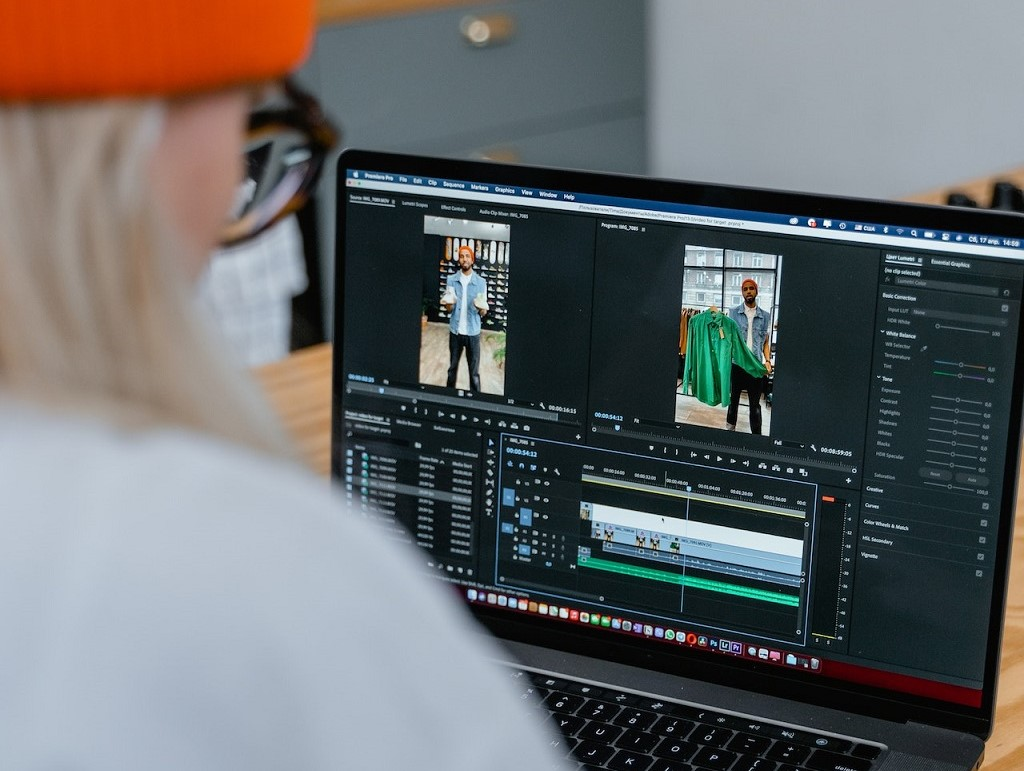Click Extract button in Program monitor
Image resolution: width=1024 pixels, height=771 pixels.
[x=776, y=468]
